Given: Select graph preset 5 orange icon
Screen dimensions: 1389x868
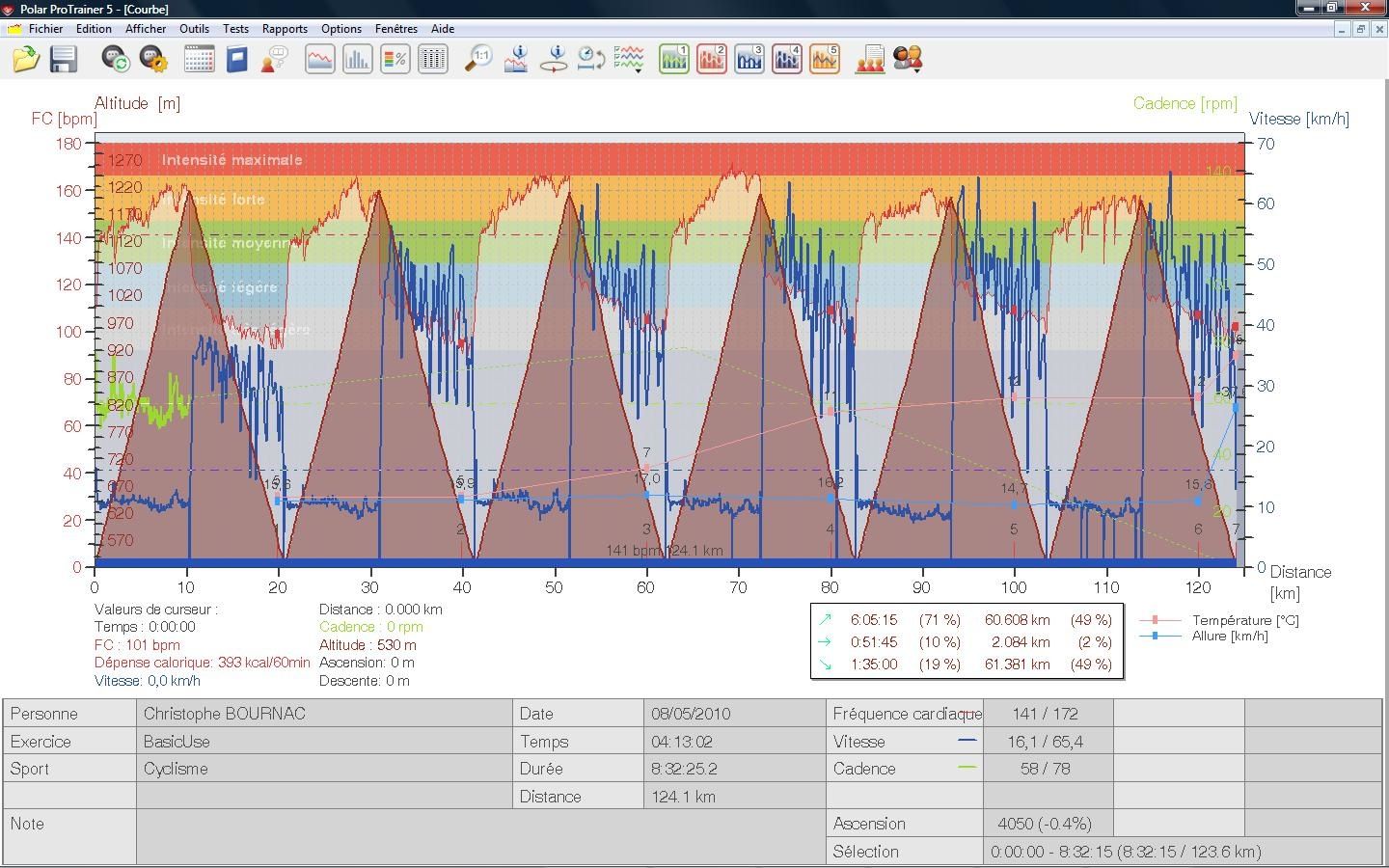Looking at the screenshot, I should pyautogui.click(x=825, y=59).
